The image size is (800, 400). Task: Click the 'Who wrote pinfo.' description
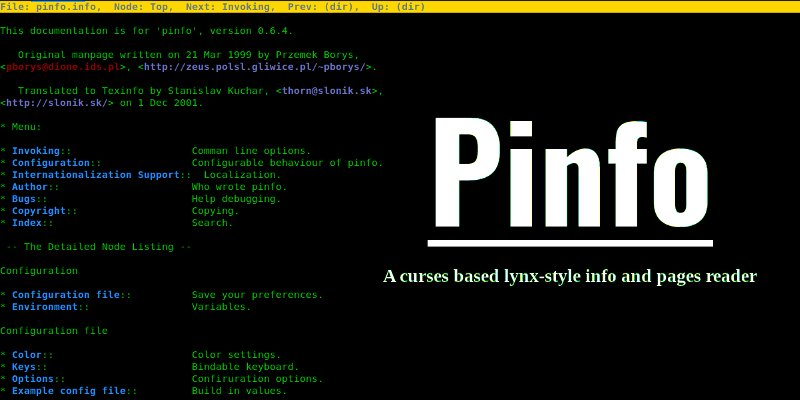pyautogui.click(x=239, y=187)
